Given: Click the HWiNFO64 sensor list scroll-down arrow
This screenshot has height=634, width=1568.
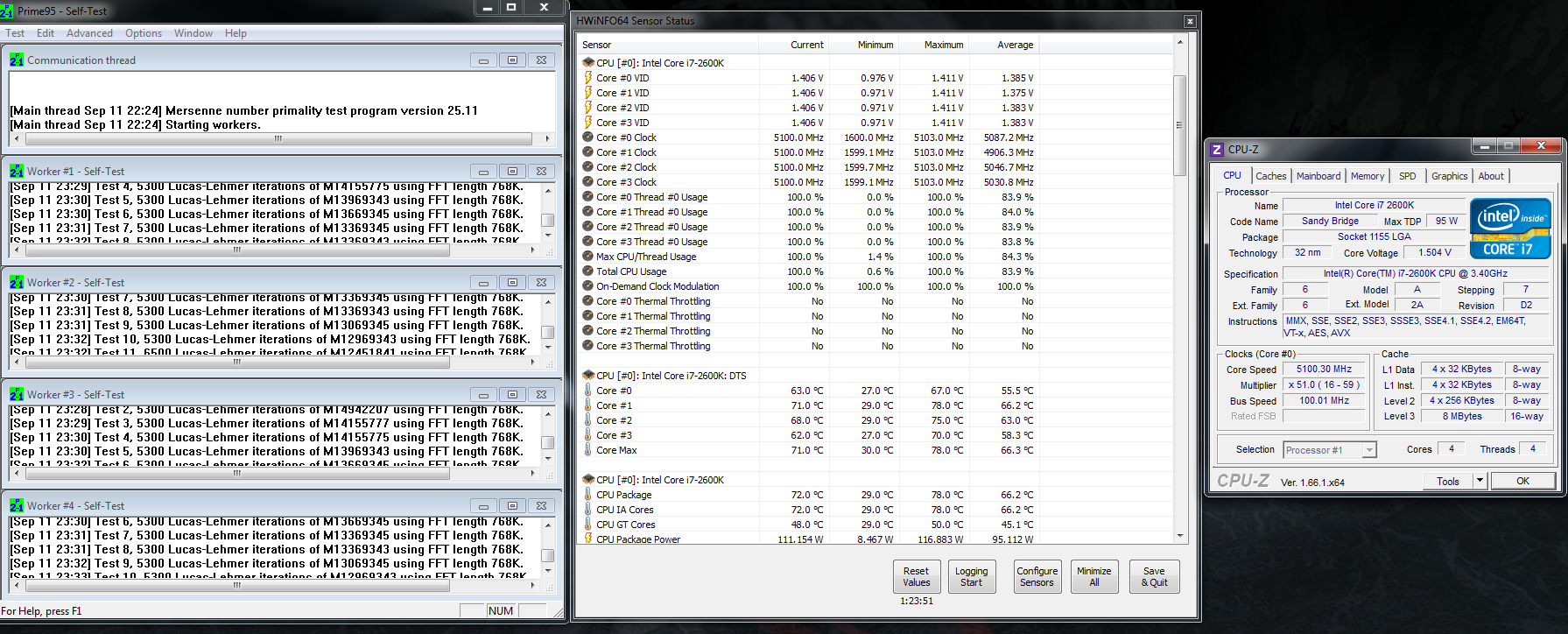Looking at the screenshot, I should [1179, 536].
